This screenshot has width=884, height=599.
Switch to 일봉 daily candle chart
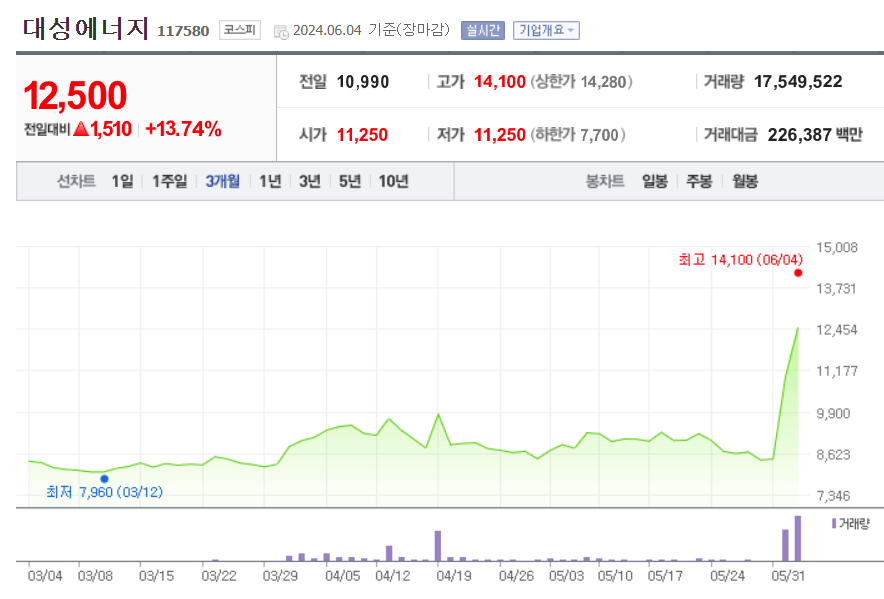655,181
